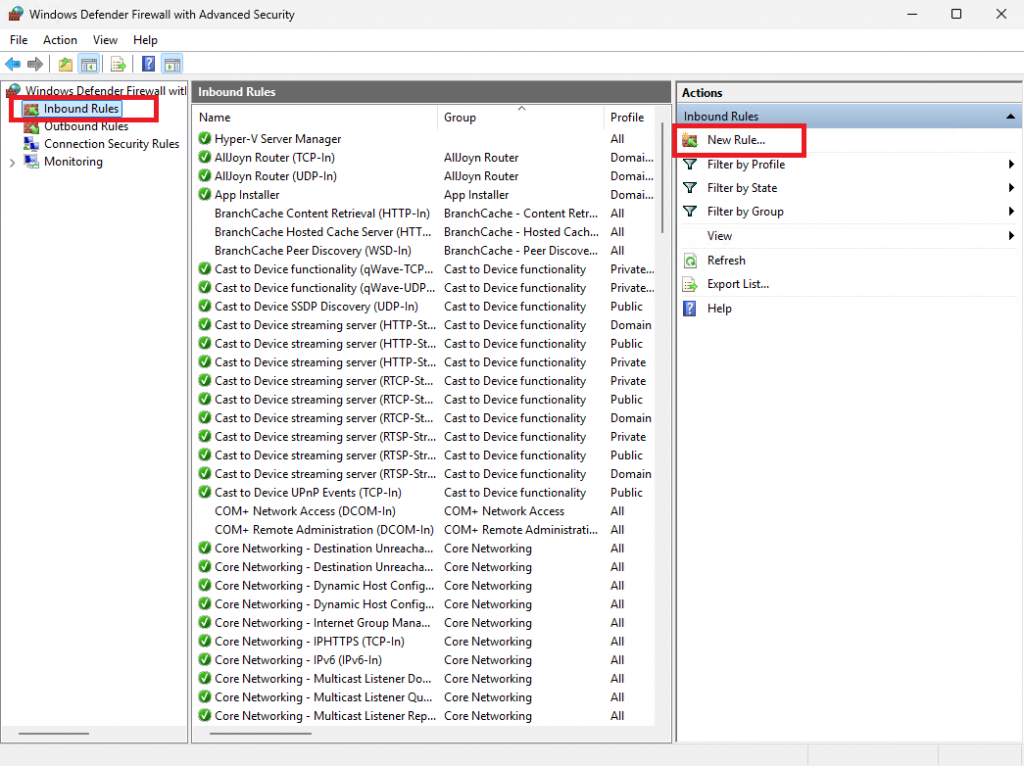Open the View submenu arrow in Actions

(x=1011, y=236)
